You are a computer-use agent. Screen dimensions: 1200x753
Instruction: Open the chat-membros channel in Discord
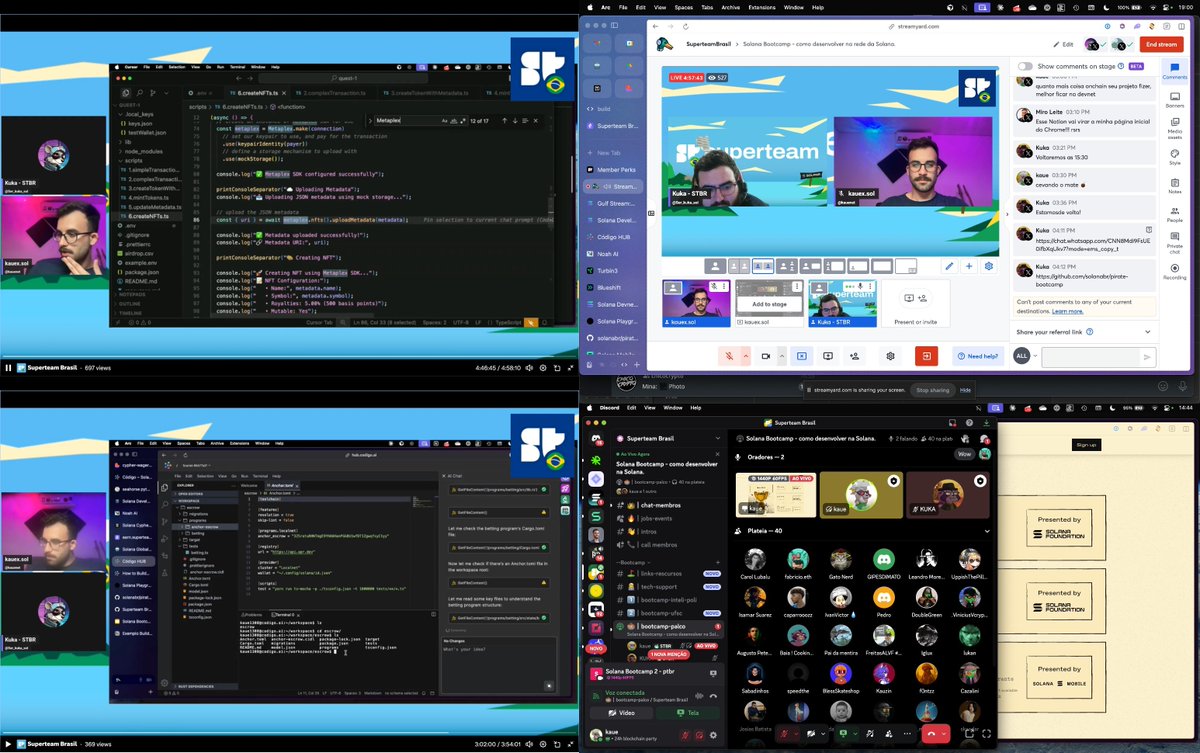[x=659, y=505]
